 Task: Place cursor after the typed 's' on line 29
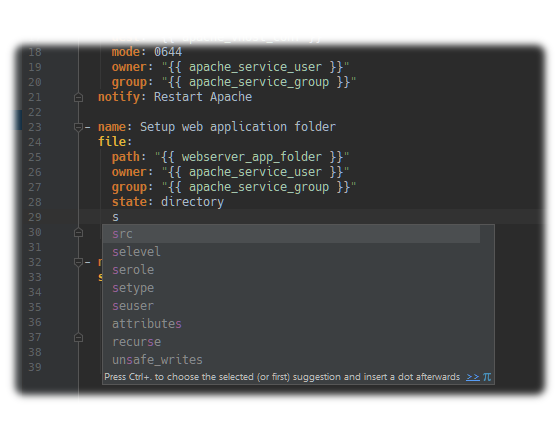coord(119,217)
